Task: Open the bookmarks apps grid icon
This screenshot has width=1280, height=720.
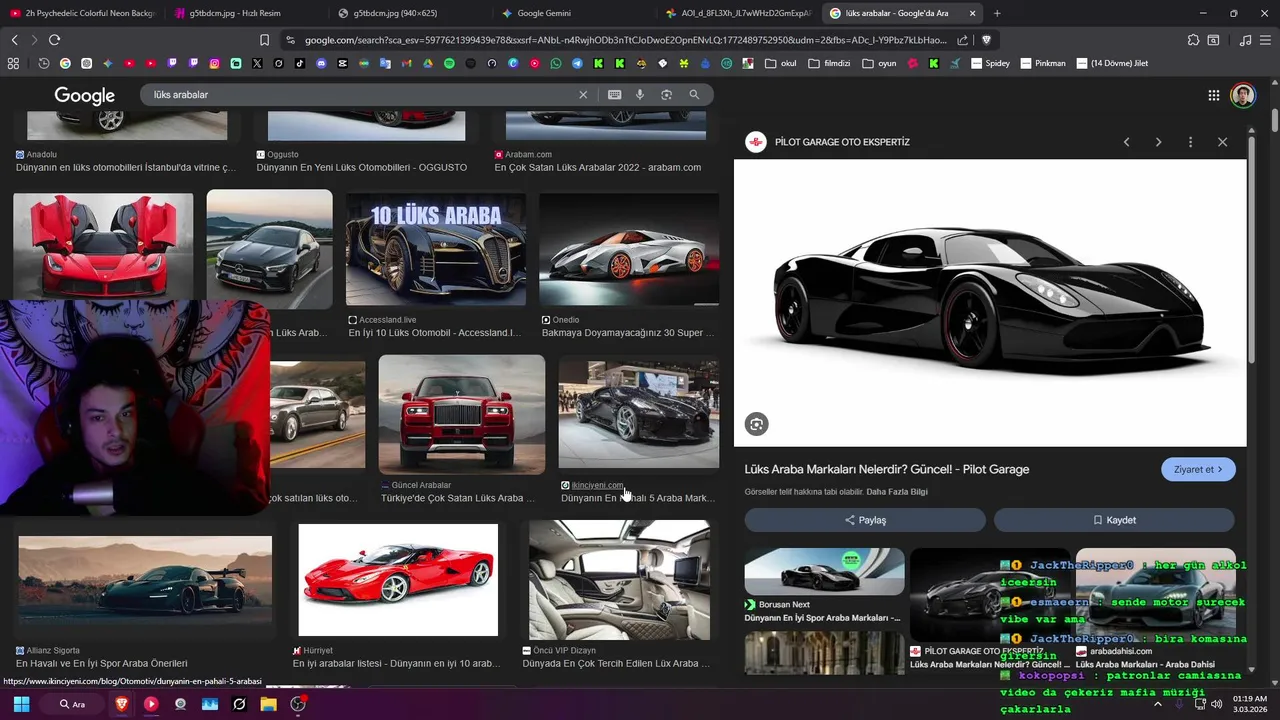Action: coord(13,63)
